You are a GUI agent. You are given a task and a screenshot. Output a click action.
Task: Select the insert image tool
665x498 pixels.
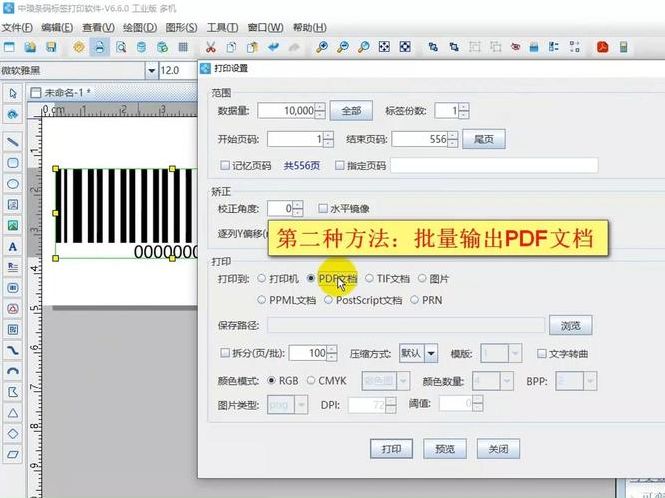pyautogui.click(x=13, y=225)
